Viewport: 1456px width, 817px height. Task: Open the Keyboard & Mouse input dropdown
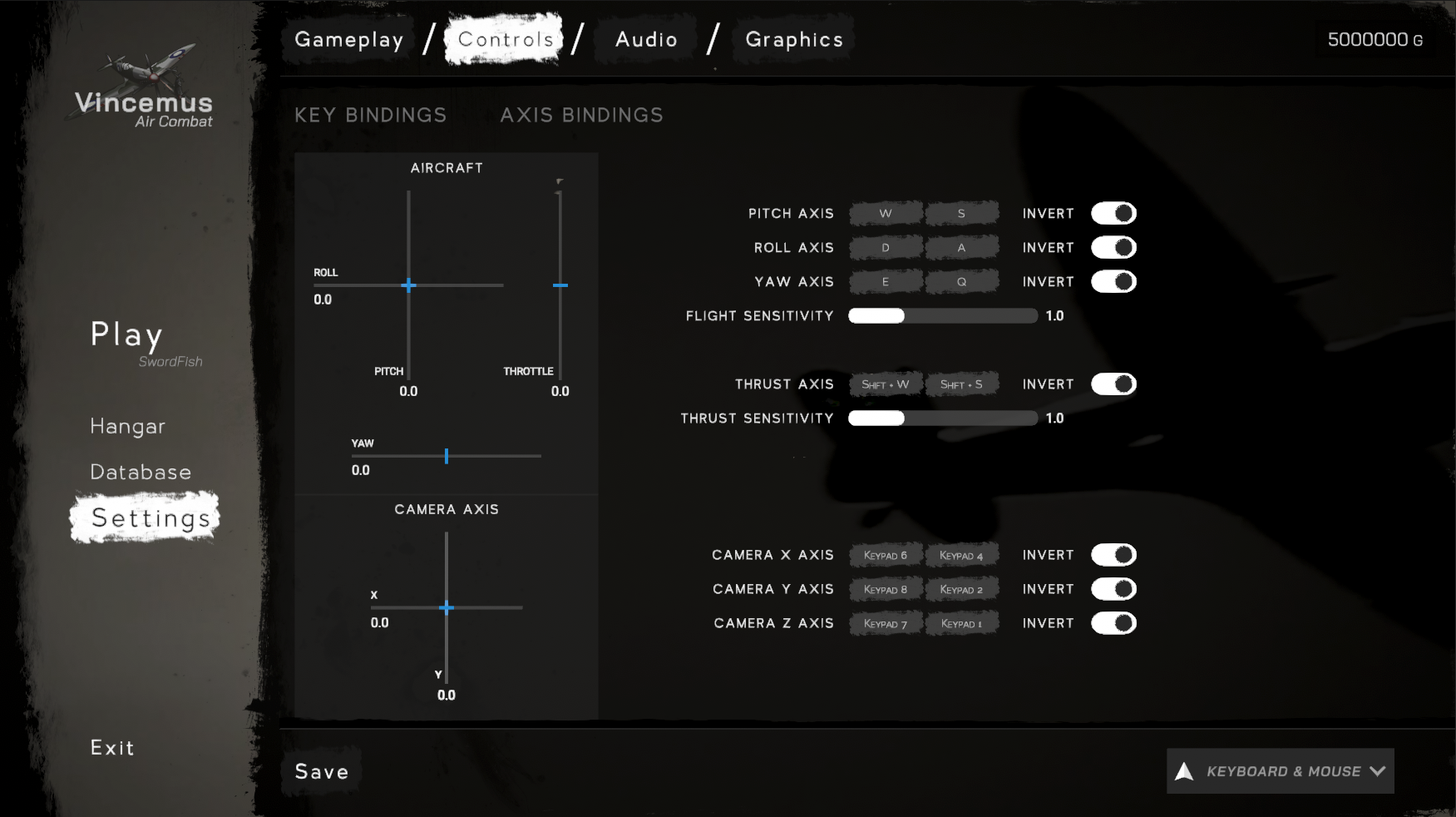(1281, 771)
